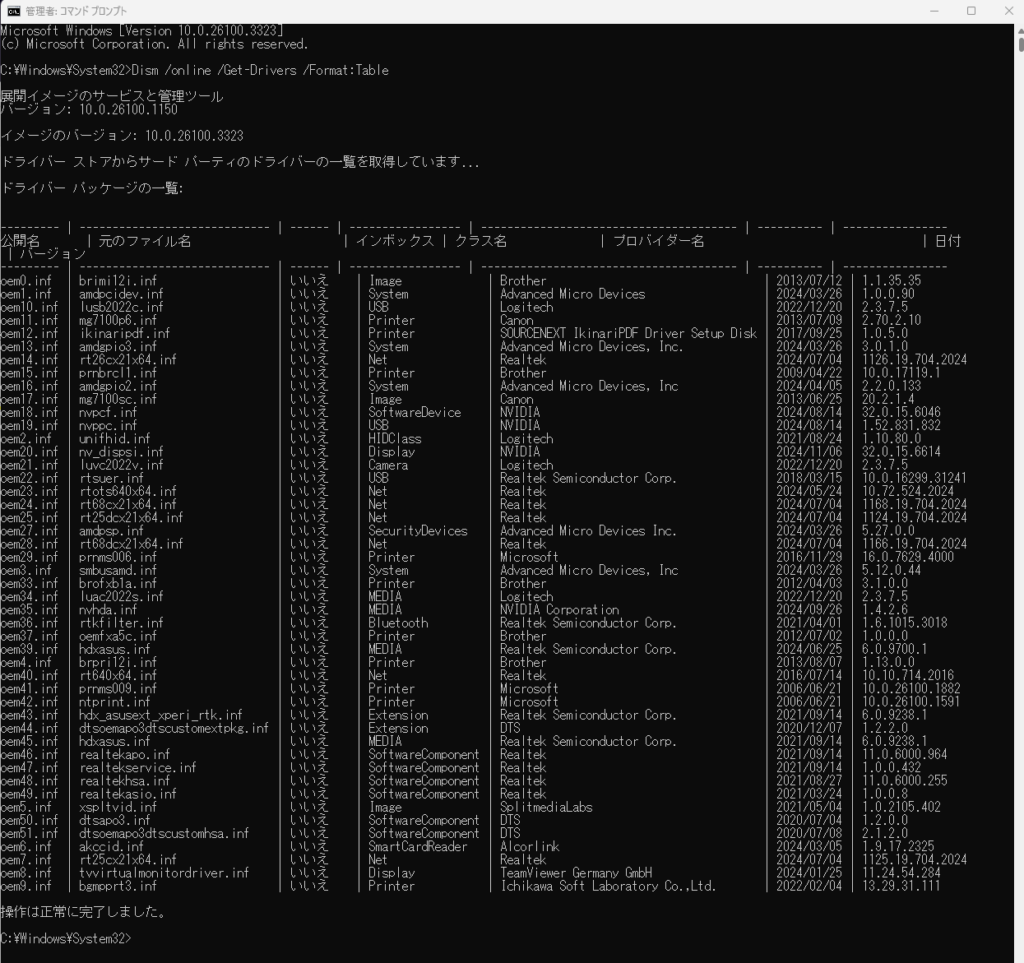Click the version '10.0.26100.1882'
The width and height of the screenshot is (1024, 963).
click(911, 689)
